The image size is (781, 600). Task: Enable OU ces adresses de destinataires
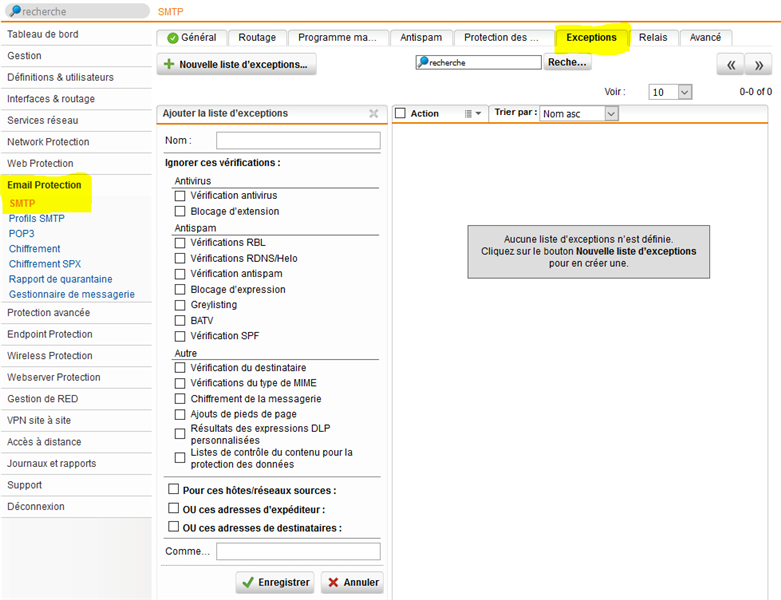point(173,526)
